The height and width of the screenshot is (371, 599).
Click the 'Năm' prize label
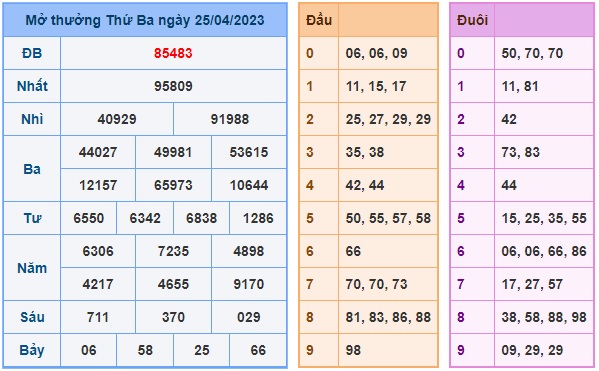pyautogui.click(x=32, y=268)
